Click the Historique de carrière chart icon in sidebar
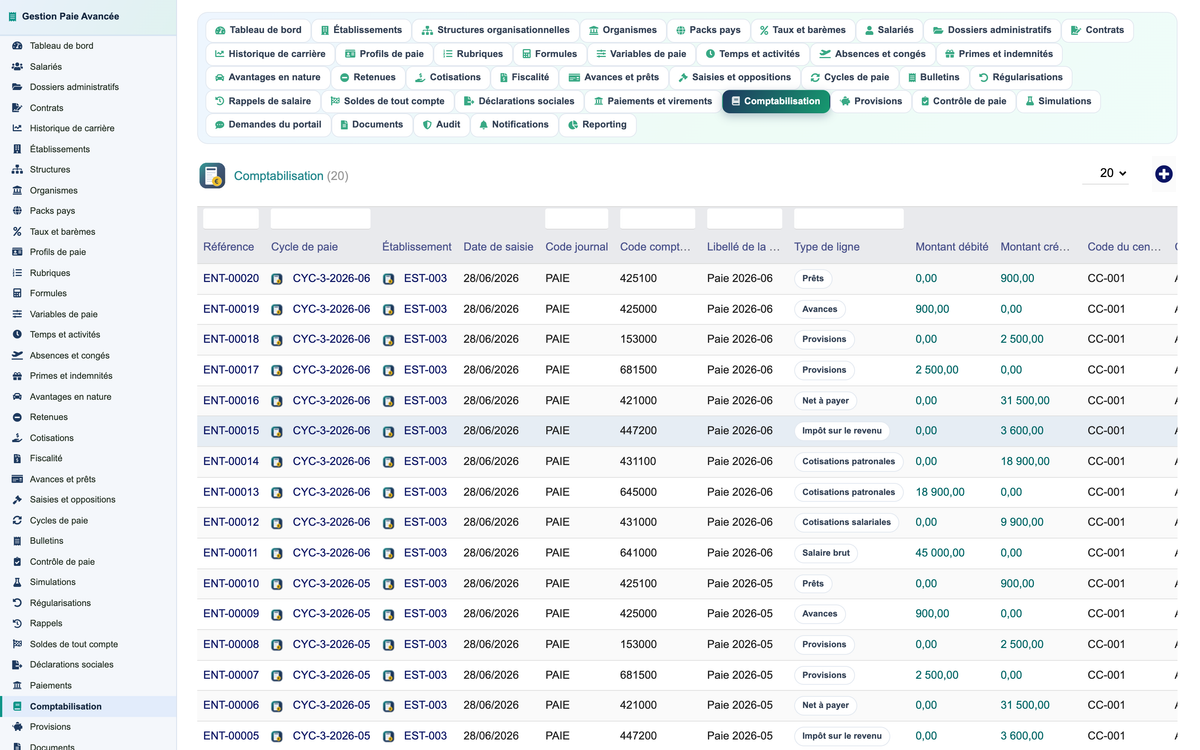 tap(17, 128)
